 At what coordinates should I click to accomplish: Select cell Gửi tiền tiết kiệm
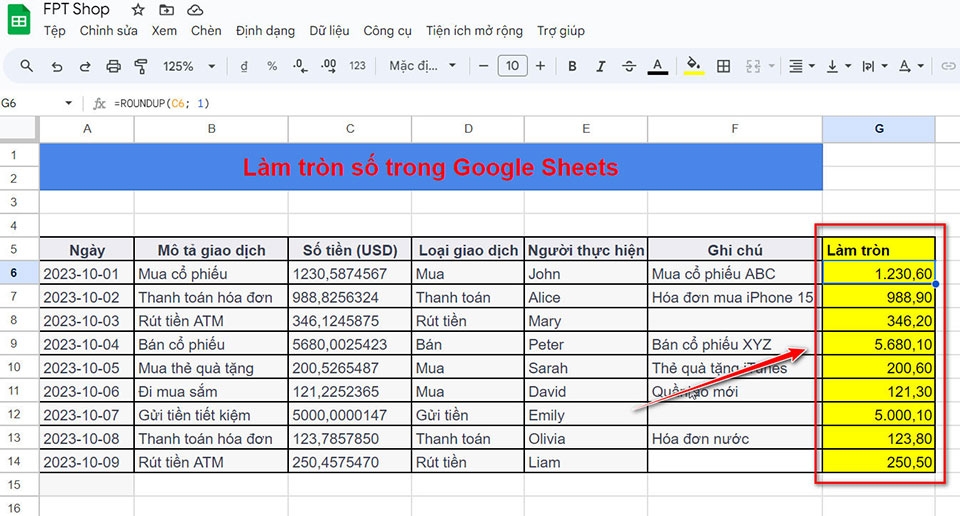pos(211,415)
